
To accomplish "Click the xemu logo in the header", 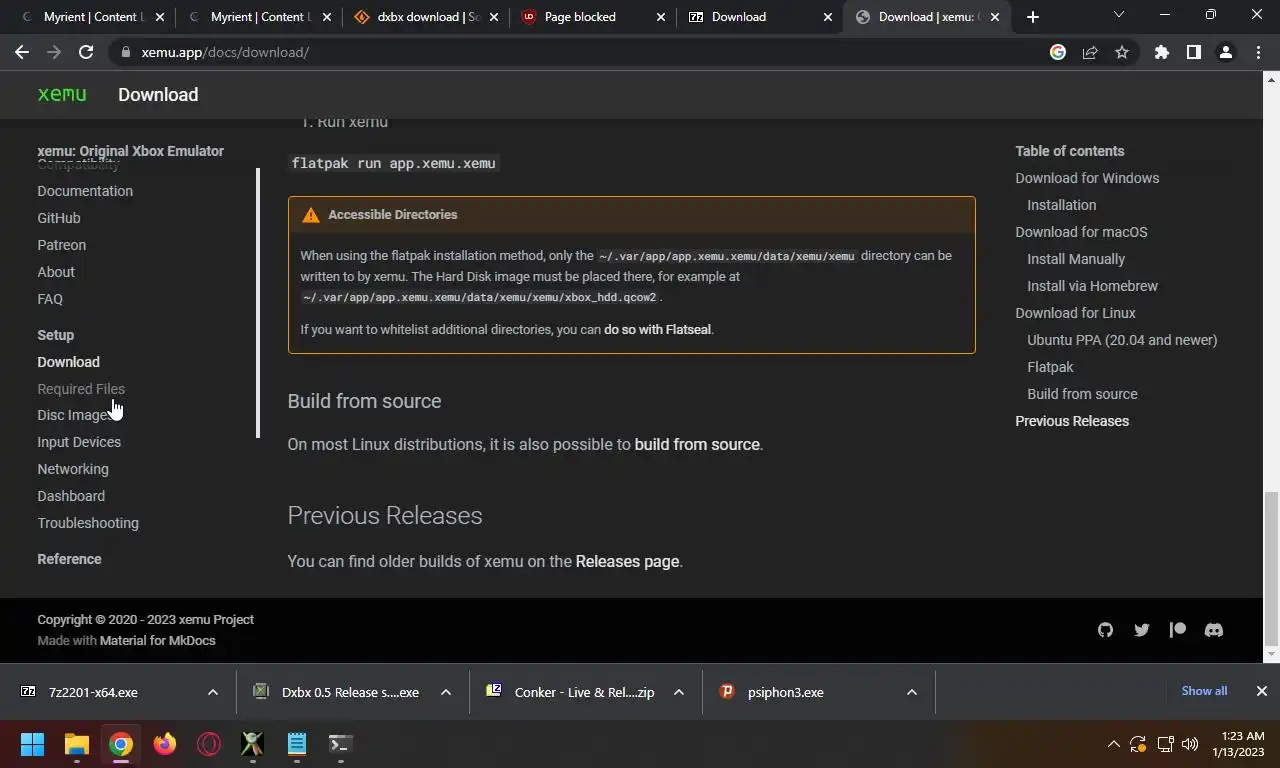I will [62, 94].
